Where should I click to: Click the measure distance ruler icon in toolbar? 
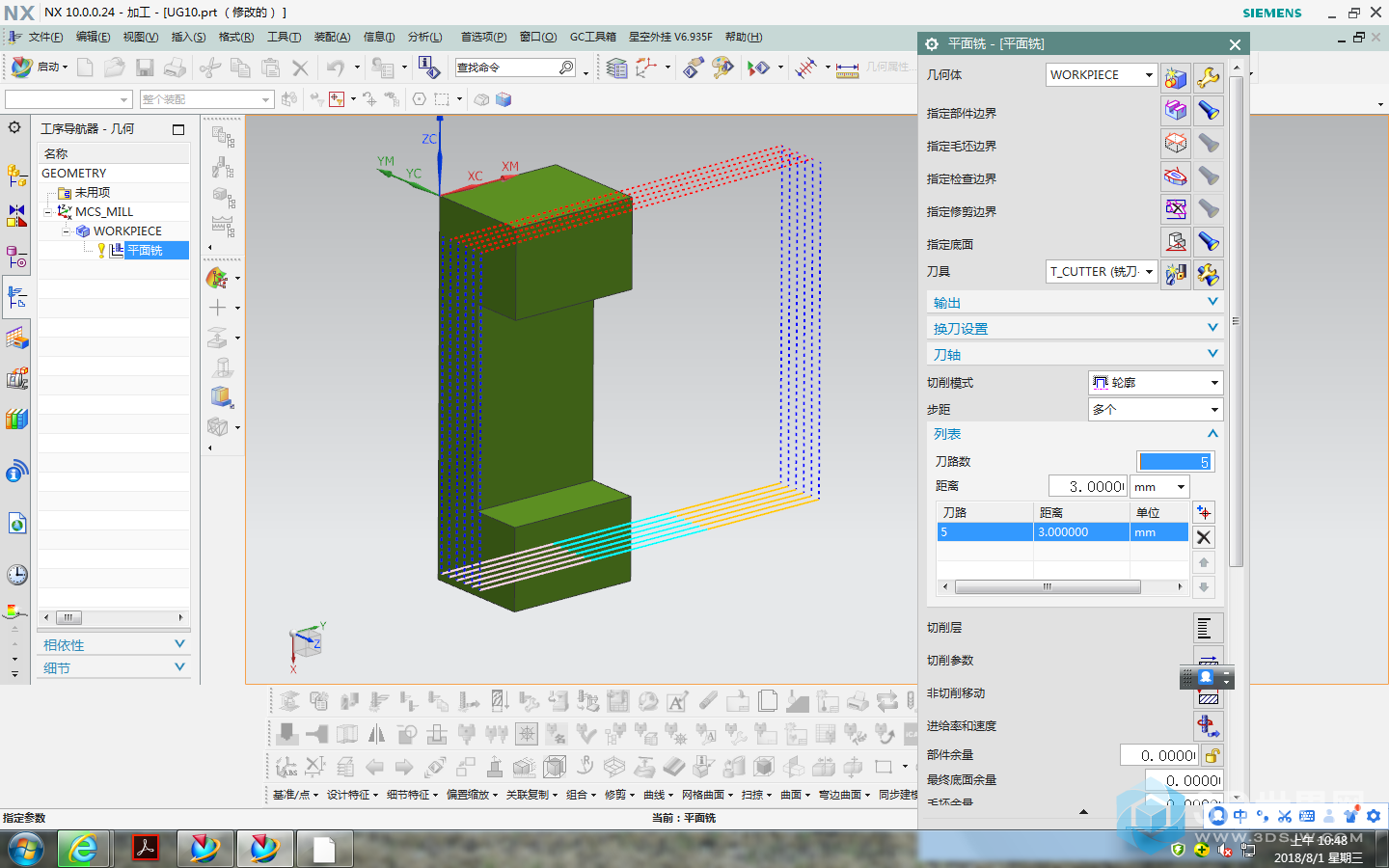[x=847, y=68]
